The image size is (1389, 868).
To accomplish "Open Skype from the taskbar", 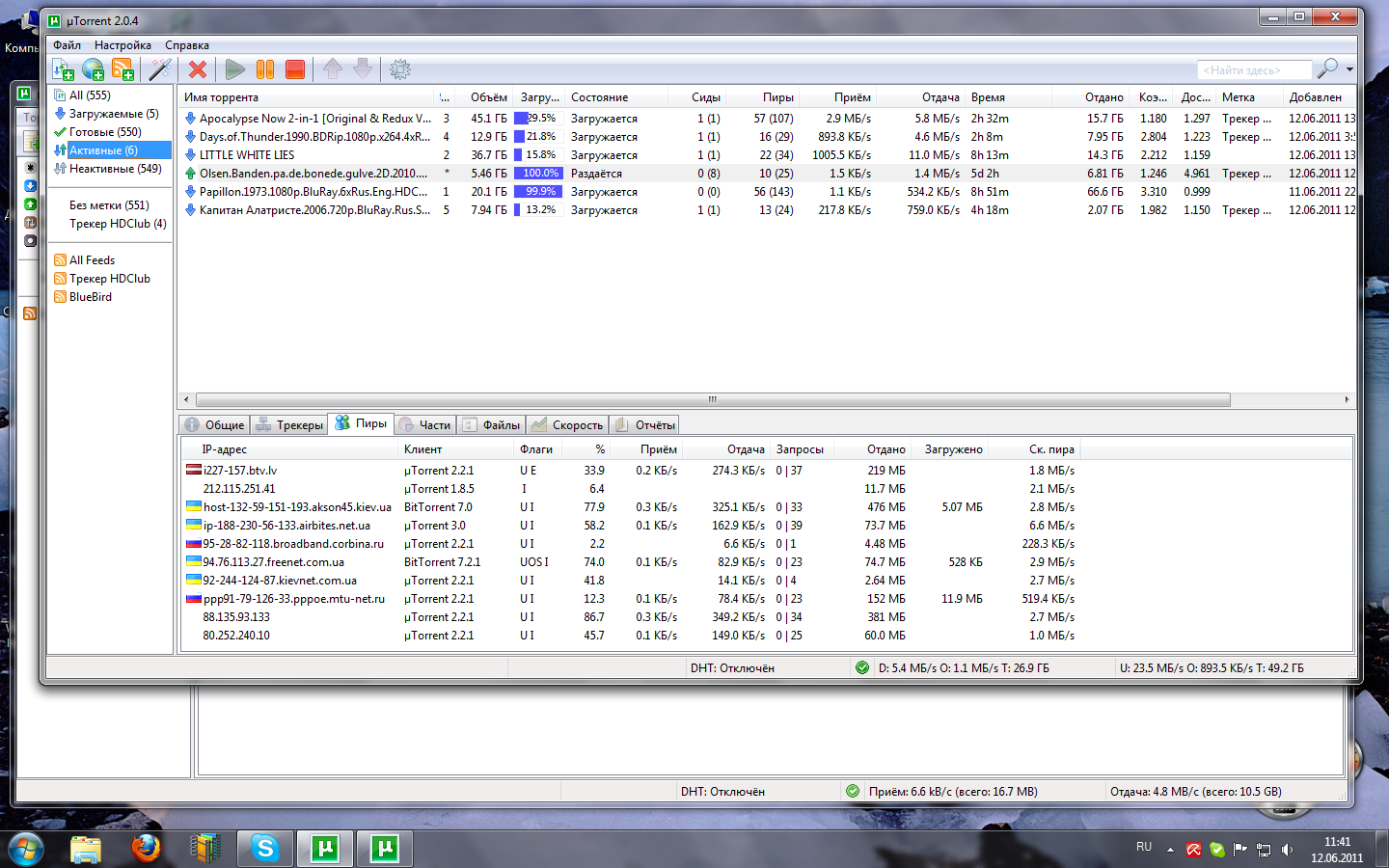I will pos(264,849).
